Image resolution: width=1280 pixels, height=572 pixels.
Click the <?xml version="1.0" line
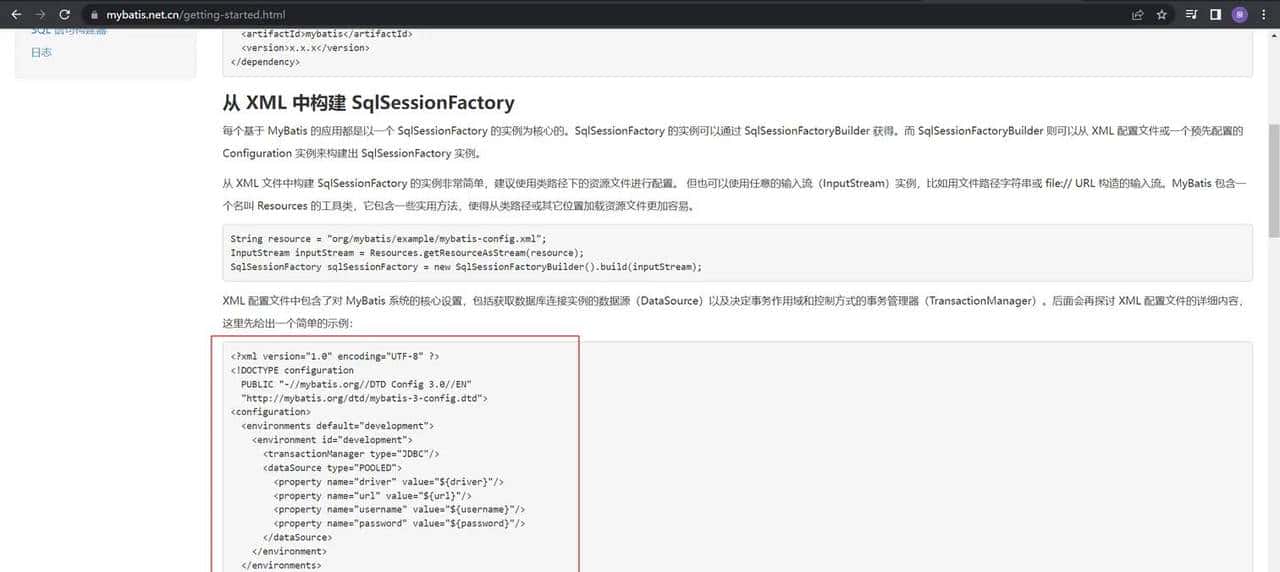coord(335,356)
